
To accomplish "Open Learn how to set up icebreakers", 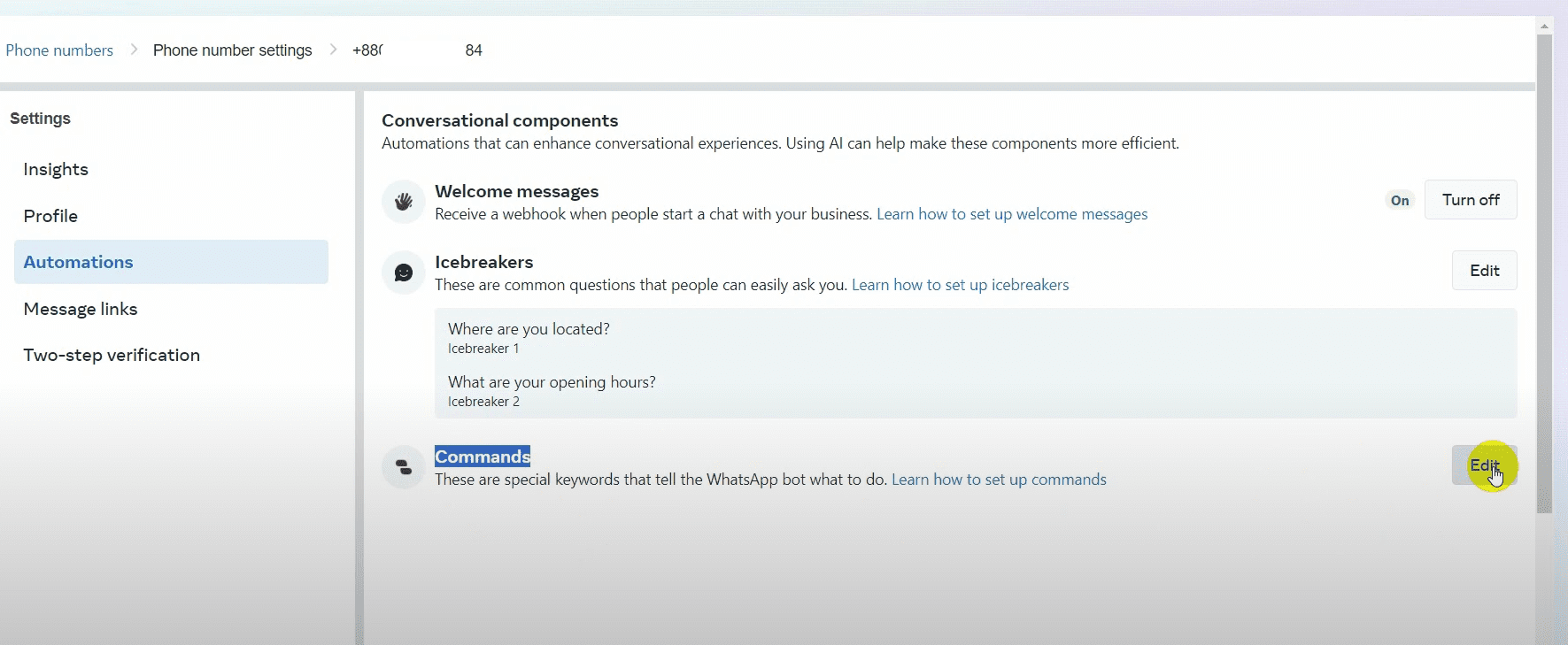I will coord(960,285).
